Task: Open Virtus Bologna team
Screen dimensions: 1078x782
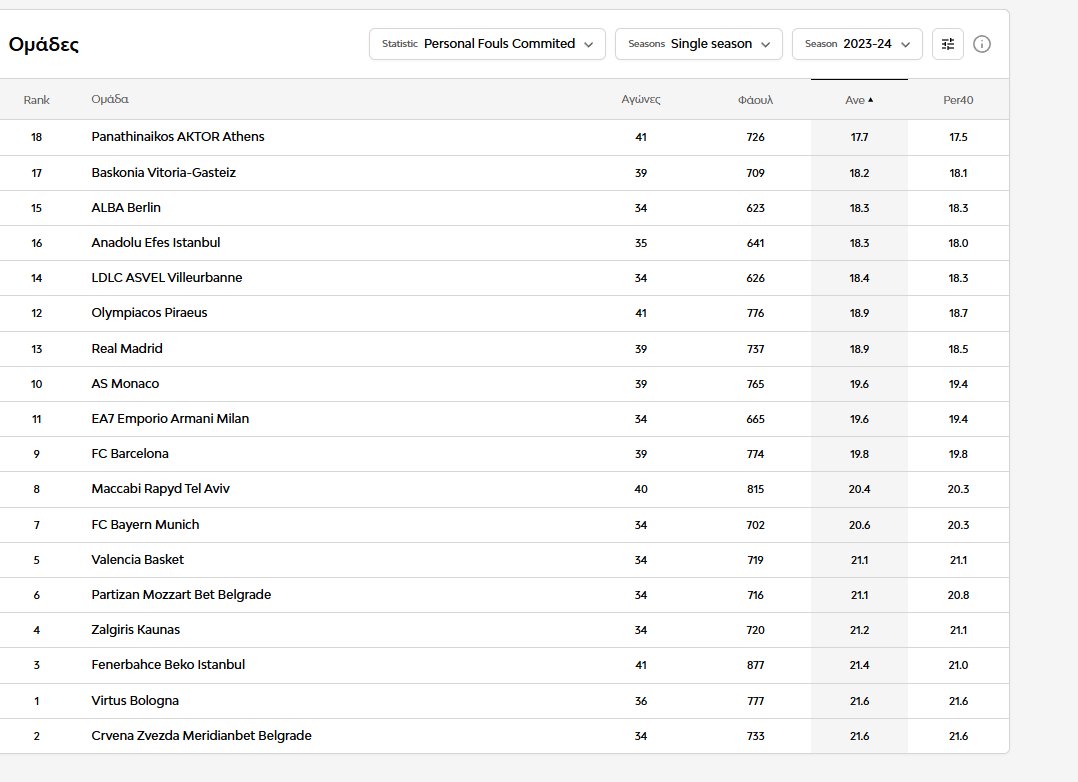Action: coord(135,700)
